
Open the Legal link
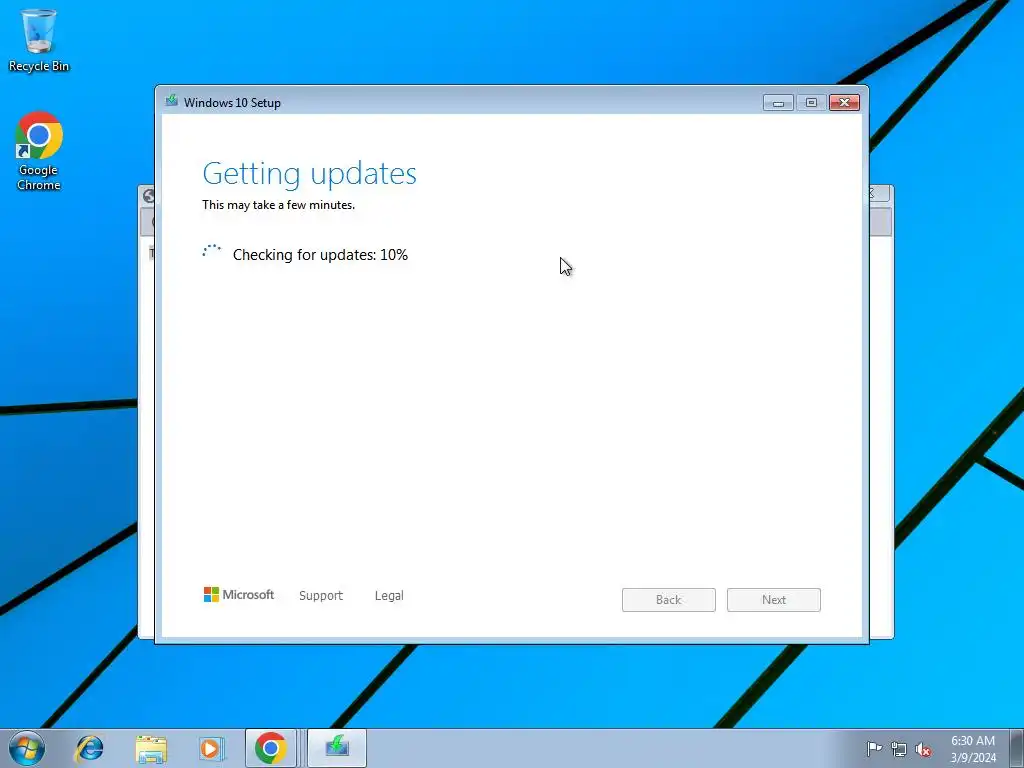[389, 596]
